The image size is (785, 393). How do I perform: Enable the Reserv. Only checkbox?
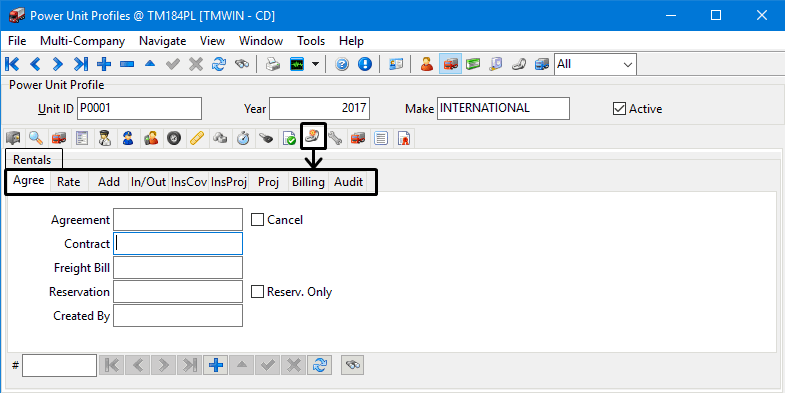(x=257, y=292)
